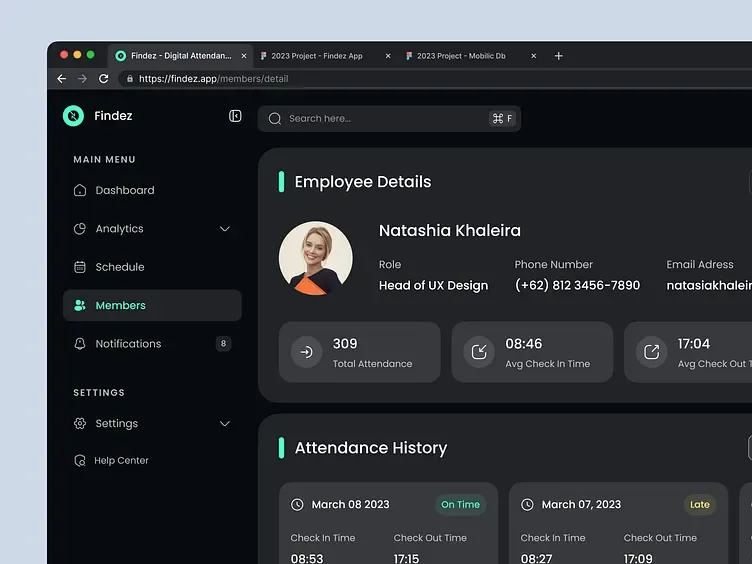Open a new browser tab with plus
This screenshot has width=752, height=564.
click(x=559, y=56)
